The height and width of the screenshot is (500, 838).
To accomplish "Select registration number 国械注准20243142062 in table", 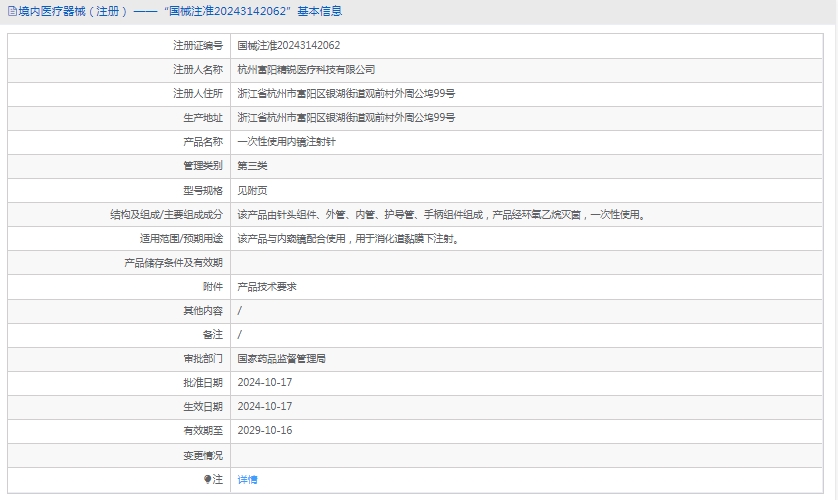I will 288,46.
